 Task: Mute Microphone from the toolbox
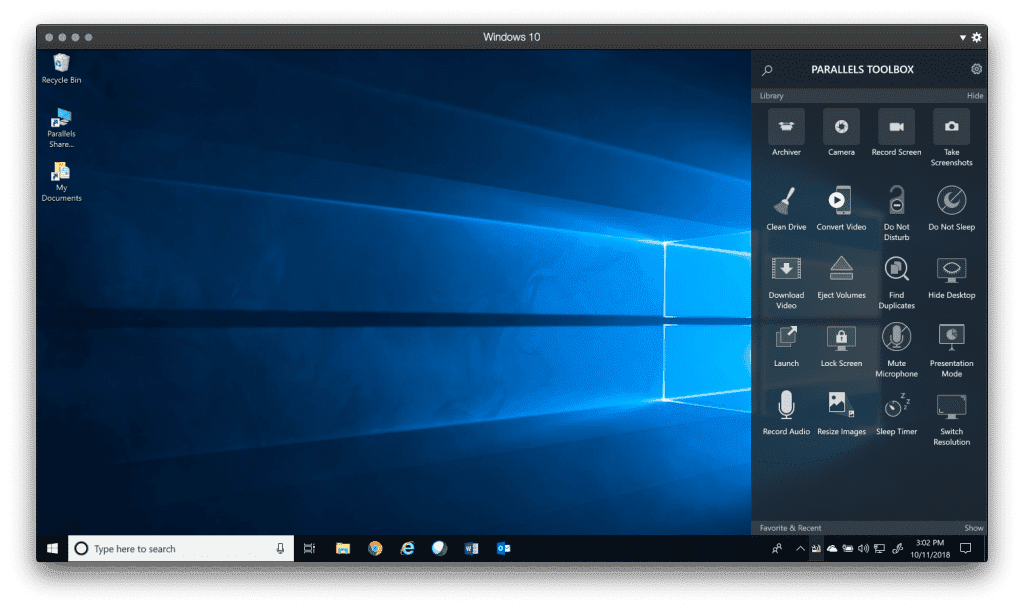[896, 338]
